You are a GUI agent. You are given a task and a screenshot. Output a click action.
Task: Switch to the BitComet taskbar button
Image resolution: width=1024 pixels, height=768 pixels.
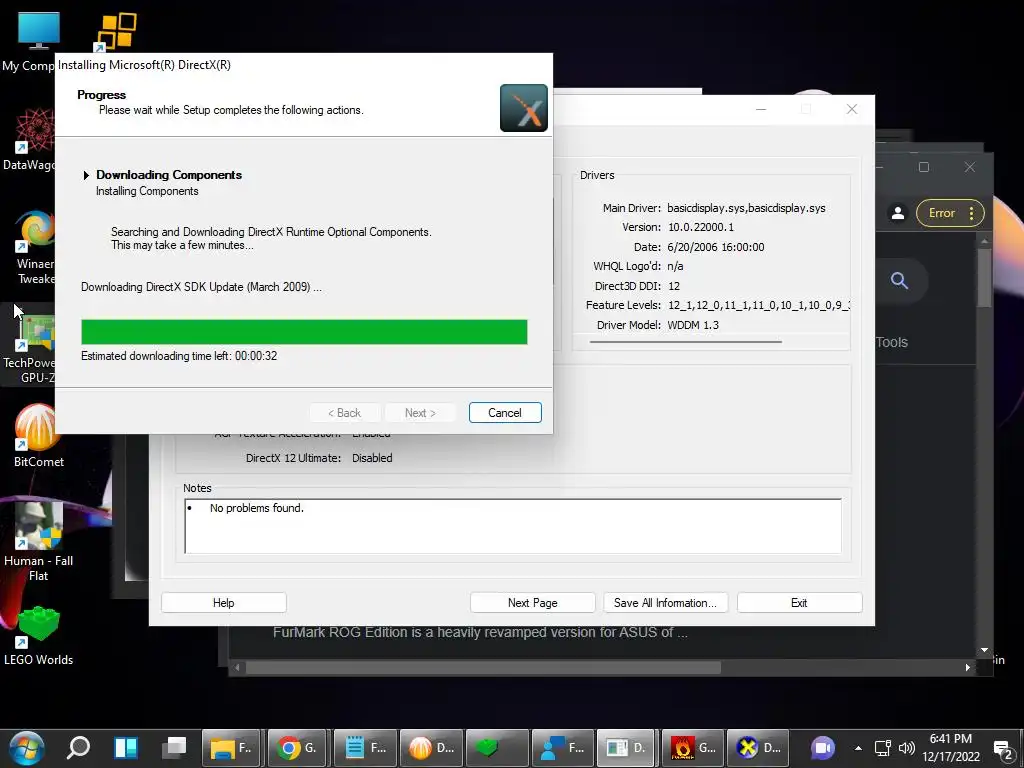click(429, 748)
